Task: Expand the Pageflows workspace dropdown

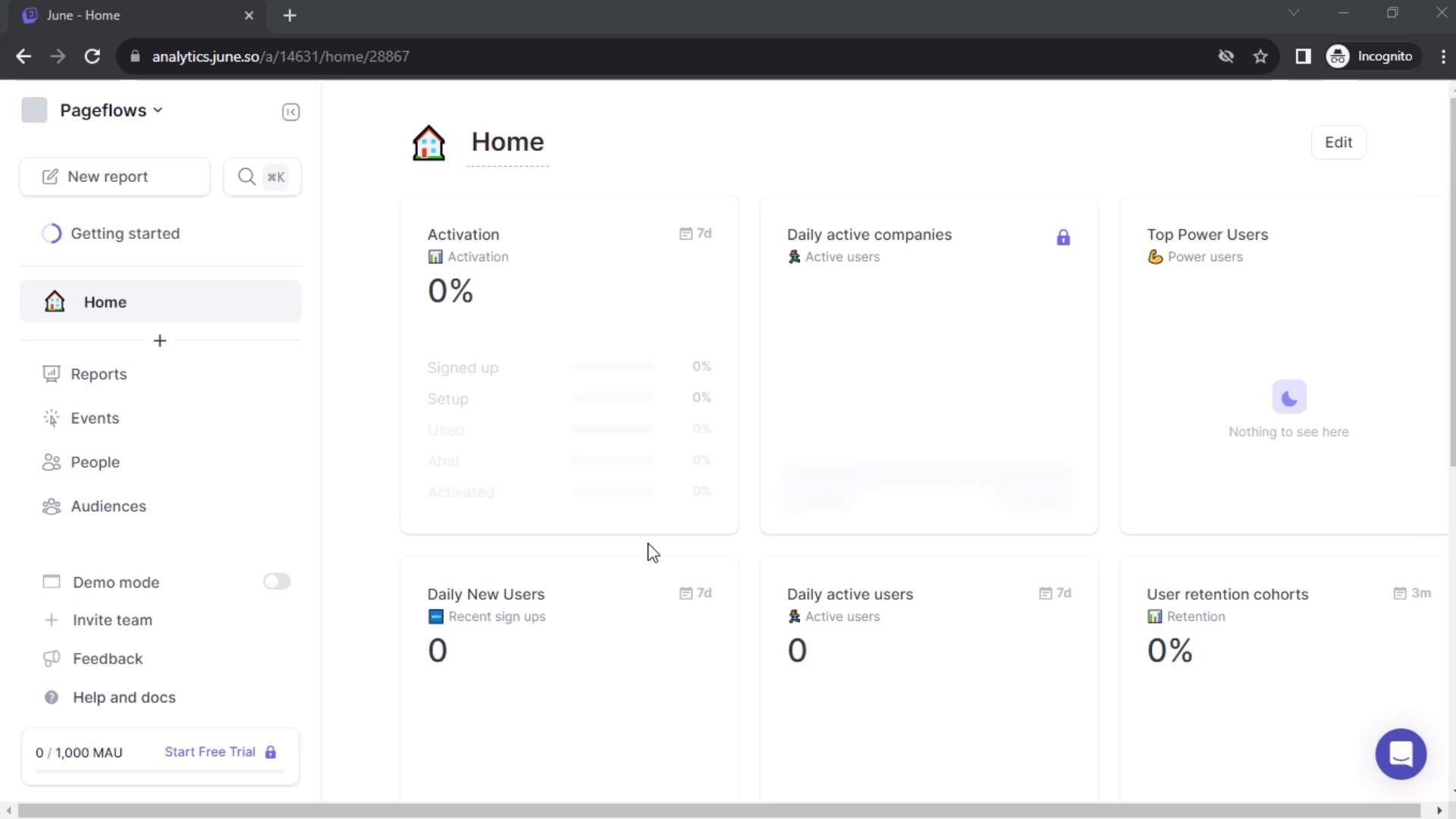Action: click(111, 111)
